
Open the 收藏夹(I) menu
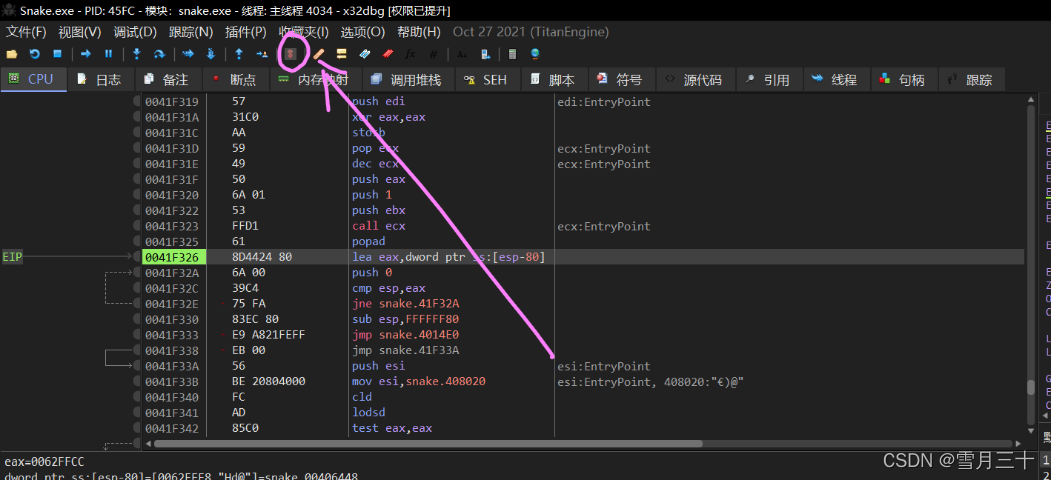(x=304, y=32)
